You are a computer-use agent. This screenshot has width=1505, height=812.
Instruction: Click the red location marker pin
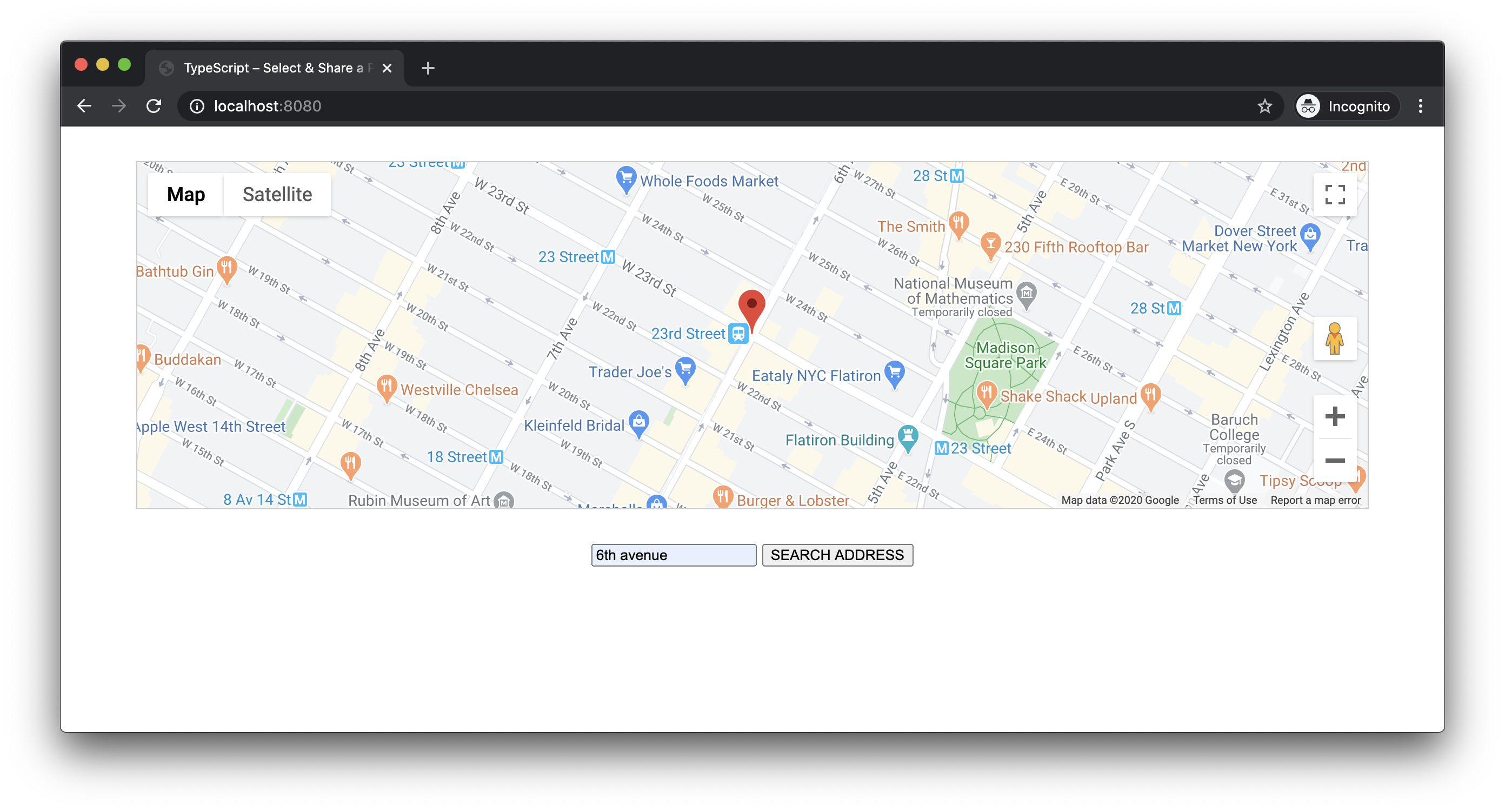[x=751, y=307]
